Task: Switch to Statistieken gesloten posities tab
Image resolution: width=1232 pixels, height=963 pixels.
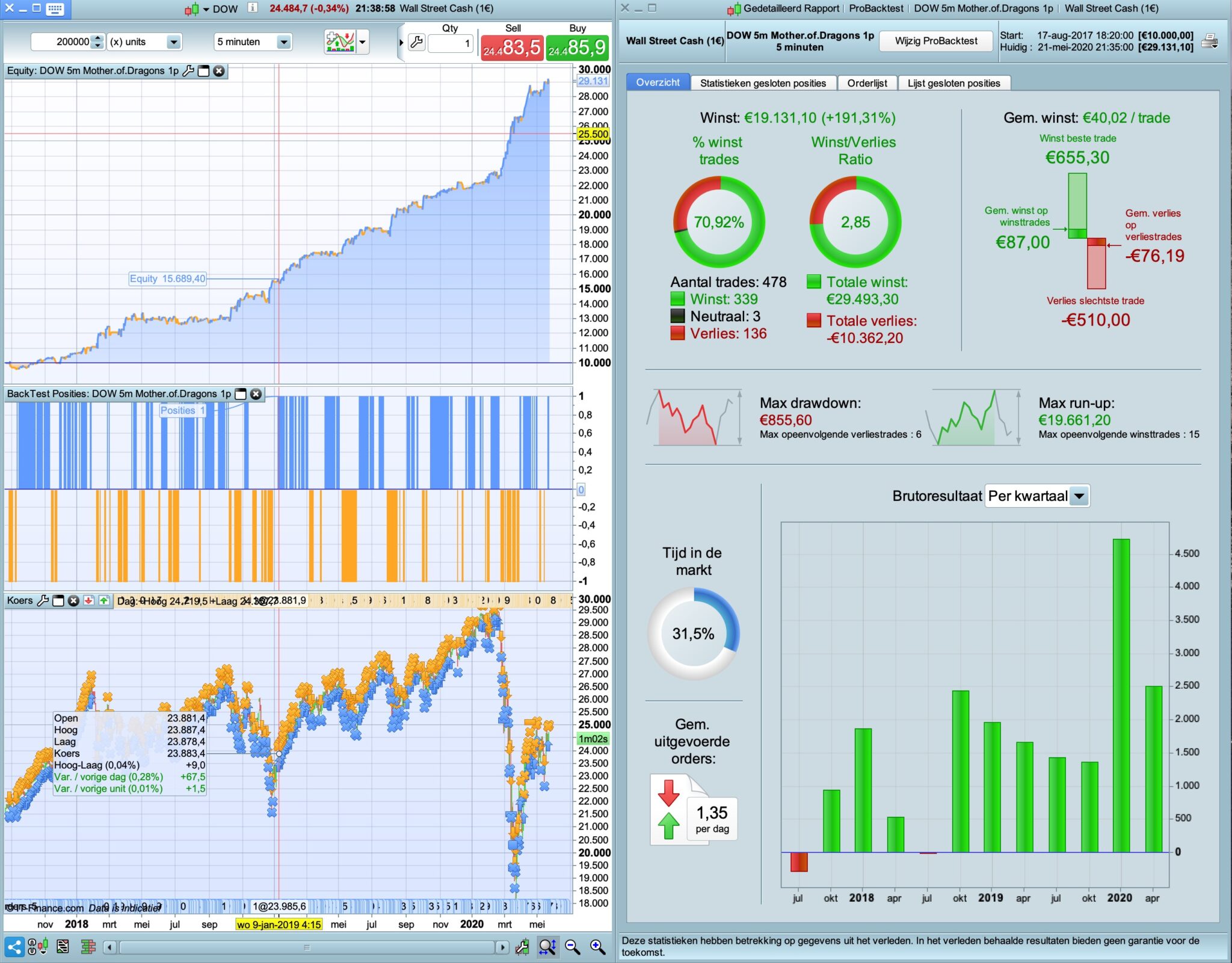Action: (x=762, y=83)
